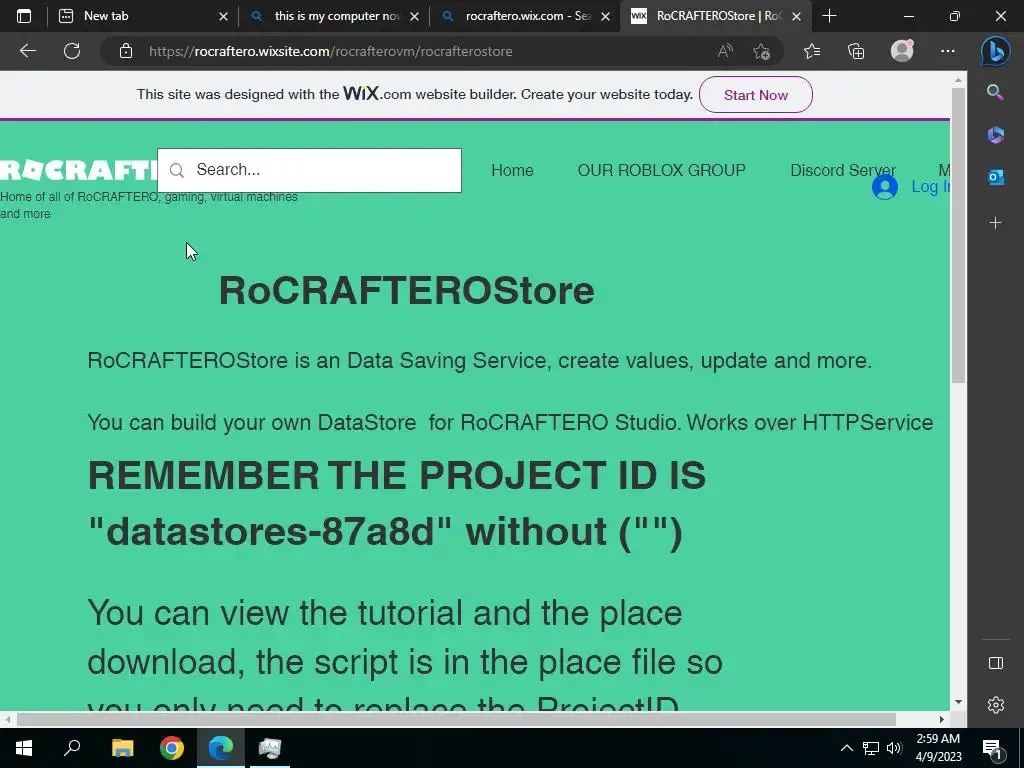Click the horizontal scrollbar thumb
This screenshot has width=1024, height=768.
pos(456,719)
